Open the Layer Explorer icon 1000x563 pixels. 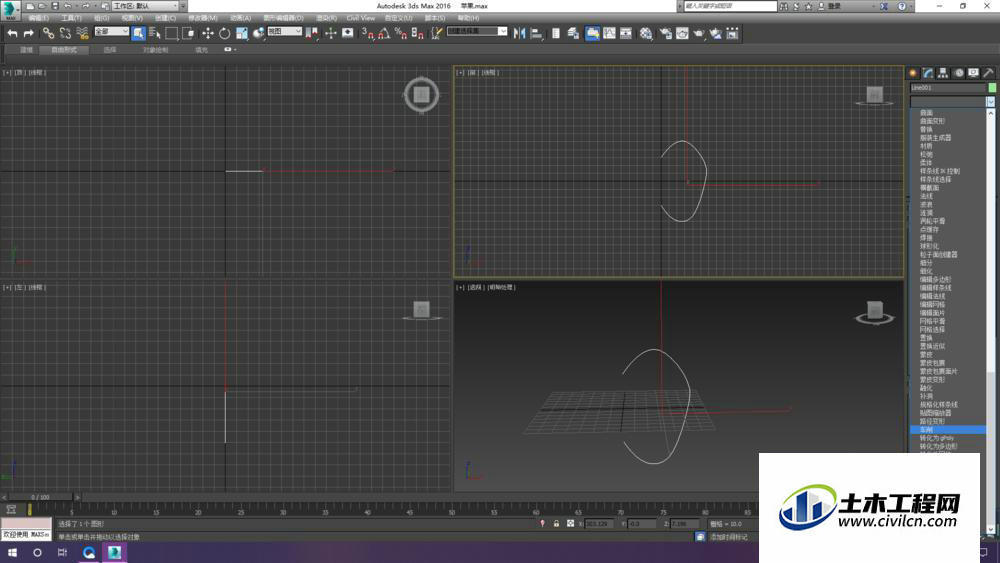coord(573,33)
